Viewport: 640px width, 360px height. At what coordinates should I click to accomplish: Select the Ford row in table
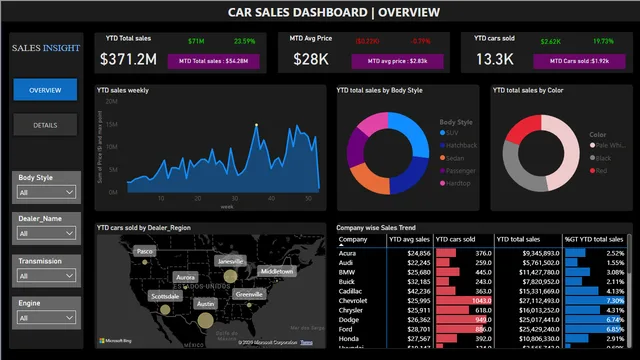click(481, 329)
